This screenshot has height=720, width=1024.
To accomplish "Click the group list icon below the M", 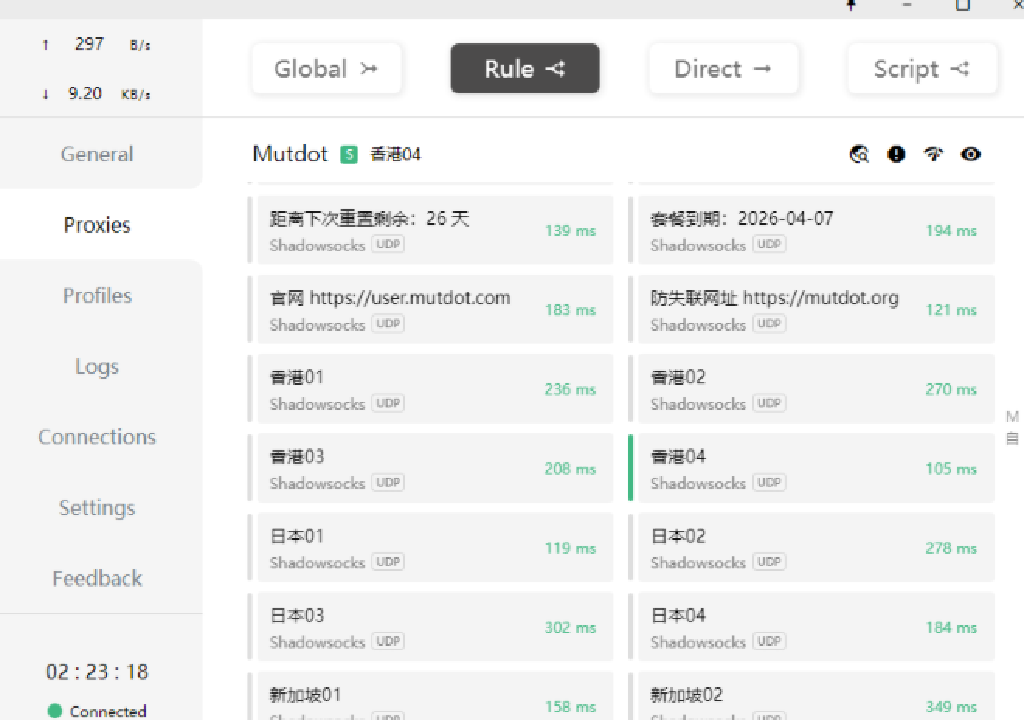I will [x=1012, y=438].
